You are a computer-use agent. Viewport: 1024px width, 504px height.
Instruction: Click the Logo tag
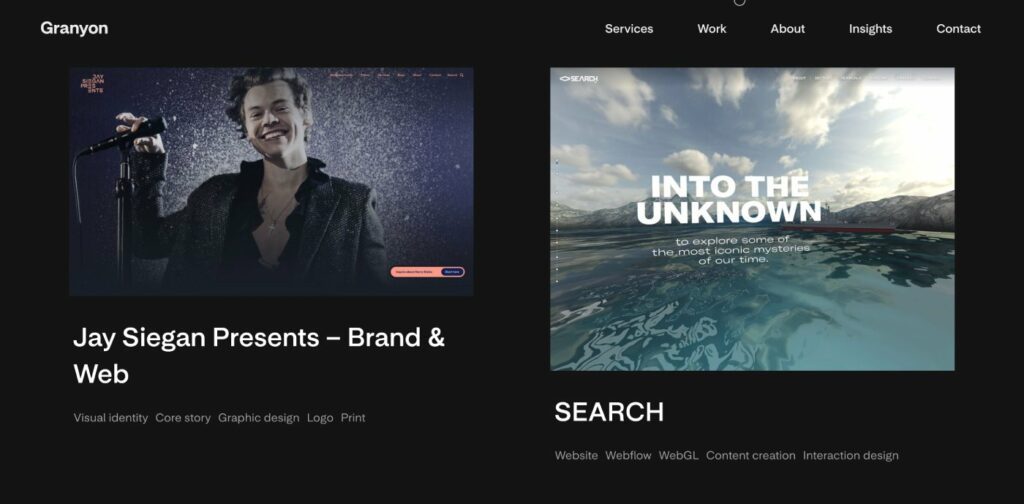coord(320,418)
